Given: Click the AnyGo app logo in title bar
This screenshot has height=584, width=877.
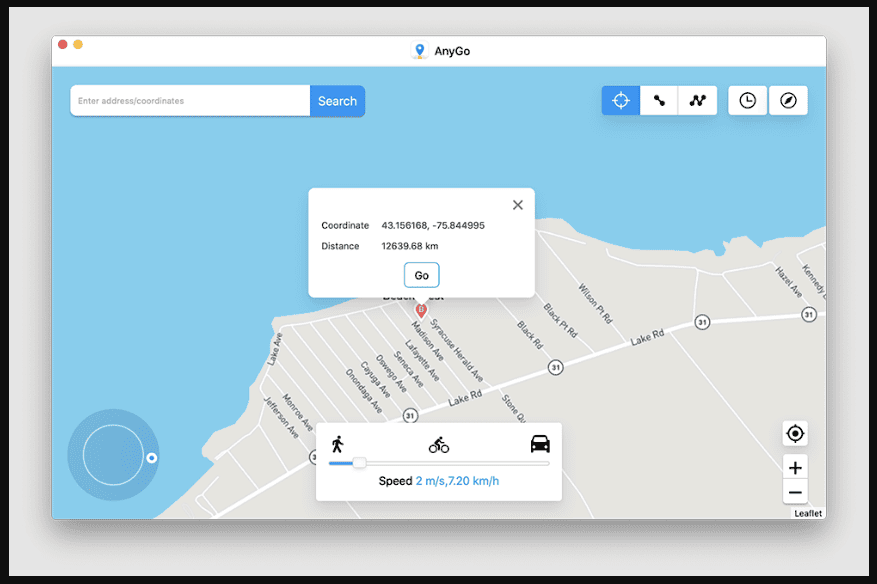Looking at the screenshot, I should (x=419, y=50).
